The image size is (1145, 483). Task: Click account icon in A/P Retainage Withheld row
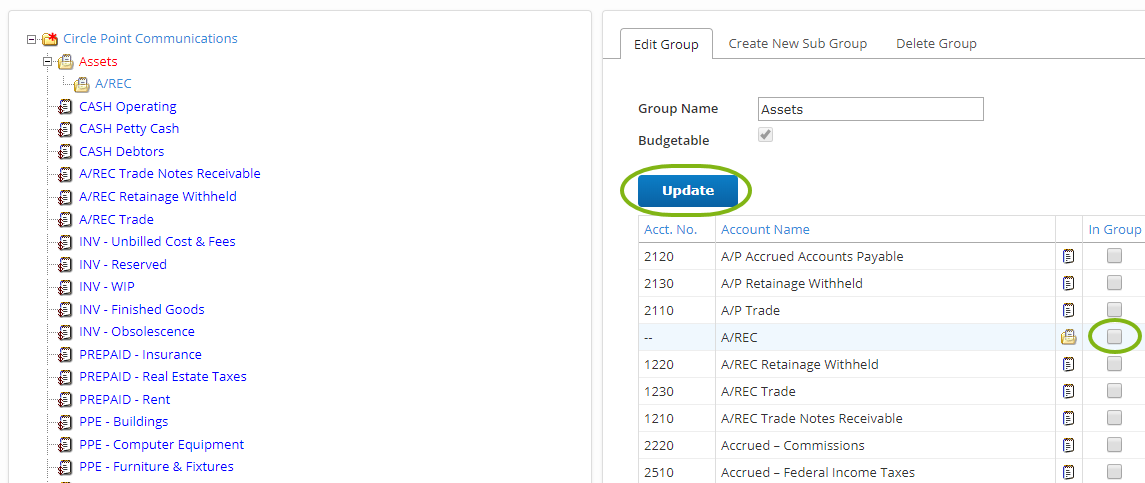coord(1068,284)
